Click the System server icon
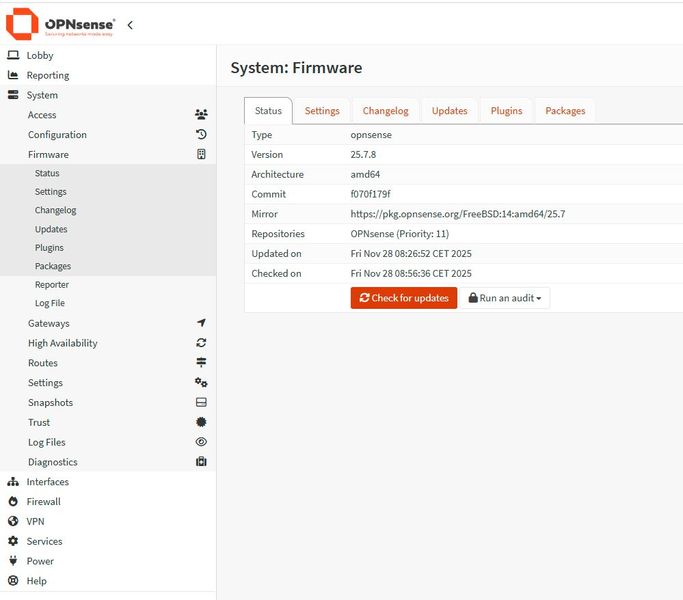This screenshot has height=600, width=683. [13, 95]
